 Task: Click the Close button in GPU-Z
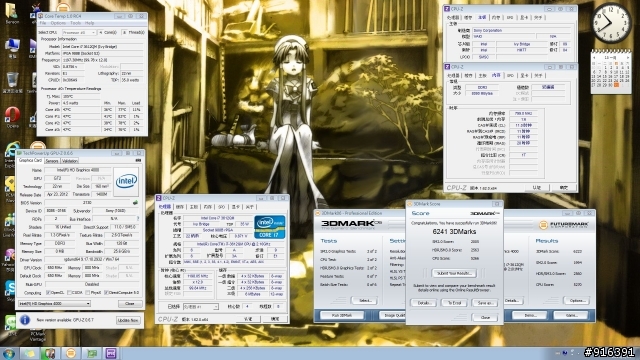[x=130, y=304]
